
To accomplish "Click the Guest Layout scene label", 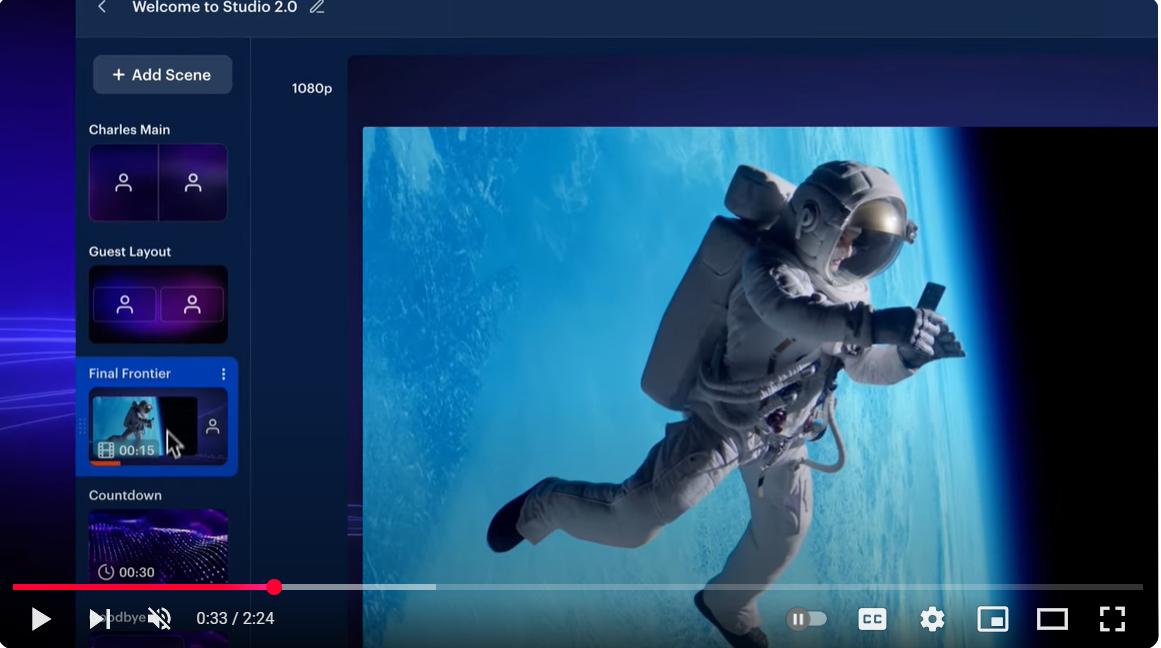I will pyautogui.click(x=130, y=252).
